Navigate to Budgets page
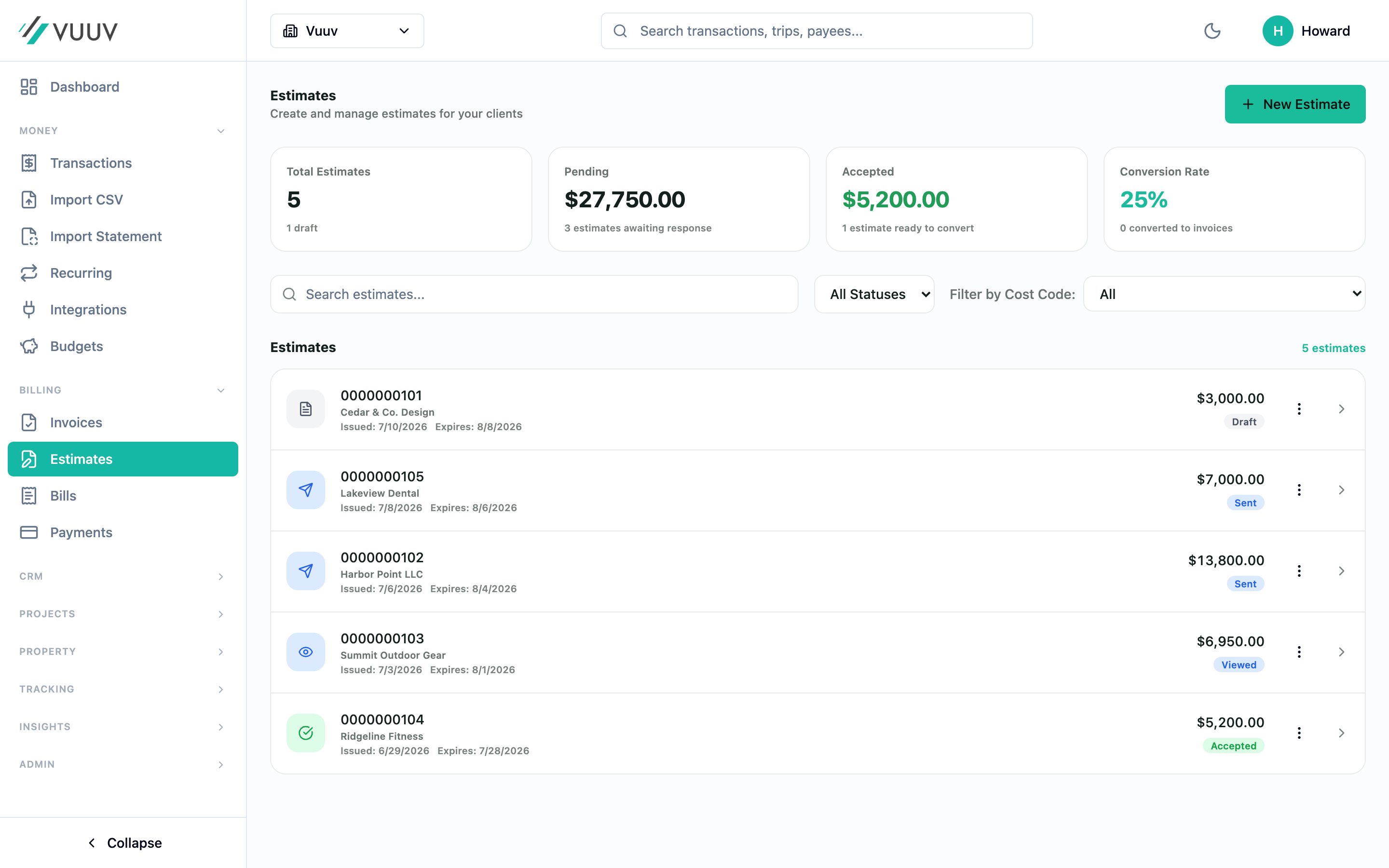Screen dimensions: 1389x868 click(123, 346)
